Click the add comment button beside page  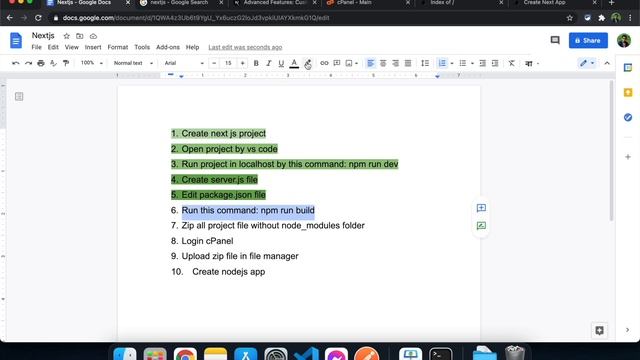pyautogui.click(x=481, y=208)
